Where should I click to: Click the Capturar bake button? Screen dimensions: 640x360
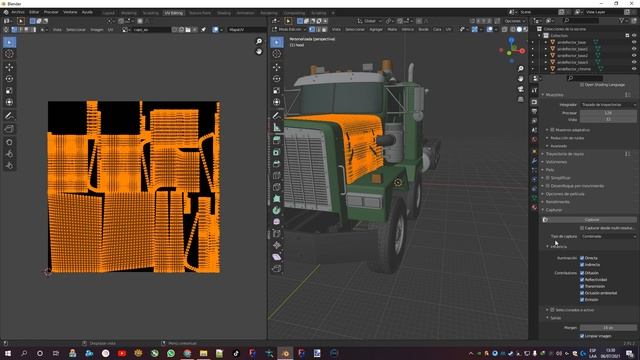tap(589, 220)
